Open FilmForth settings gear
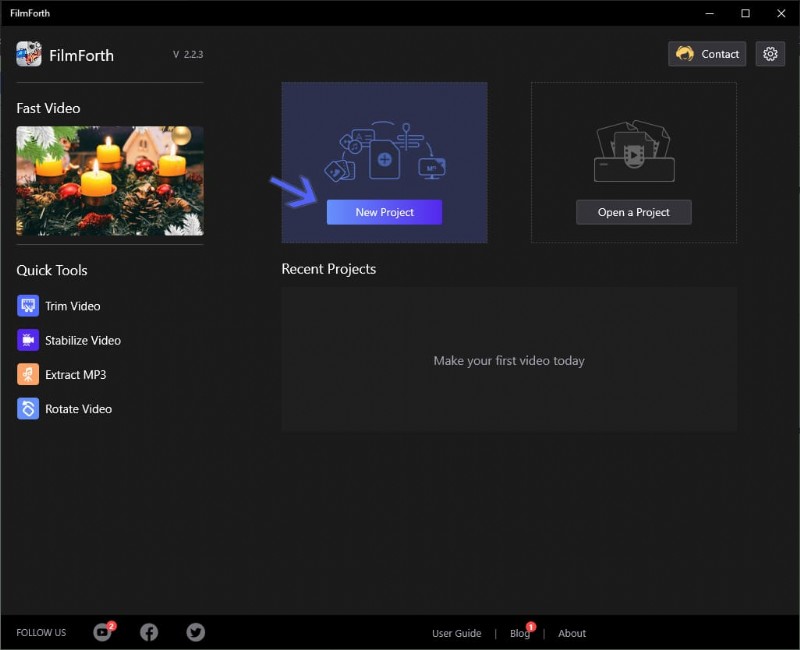 pyautogui.click(x=770, y=54)
